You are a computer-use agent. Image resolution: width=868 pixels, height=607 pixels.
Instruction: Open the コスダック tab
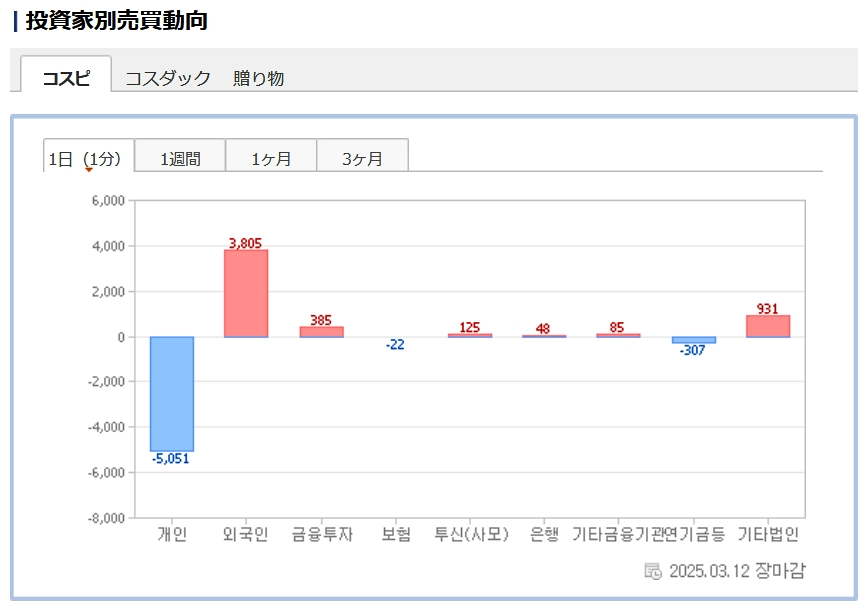point(167,78)
